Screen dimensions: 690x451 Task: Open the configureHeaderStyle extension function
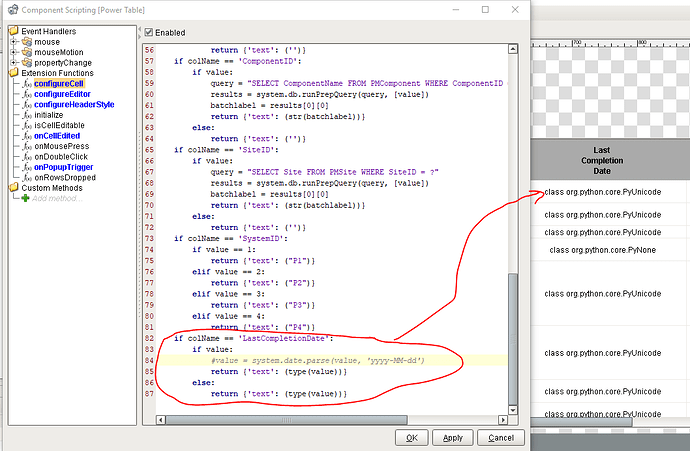(74, 104)
